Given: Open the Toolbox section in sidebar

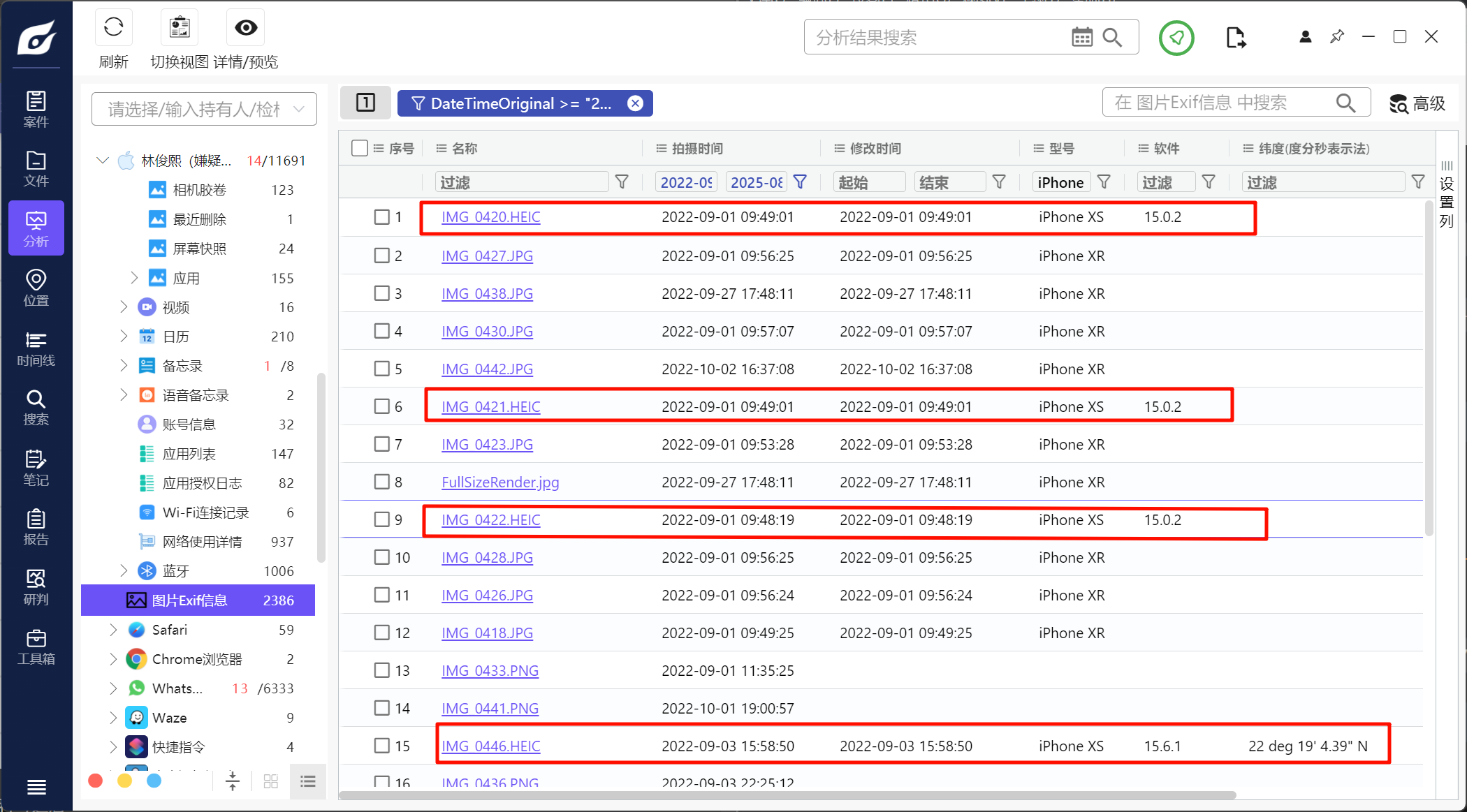Looking at the screenshot, I should (x=36, y=647).
